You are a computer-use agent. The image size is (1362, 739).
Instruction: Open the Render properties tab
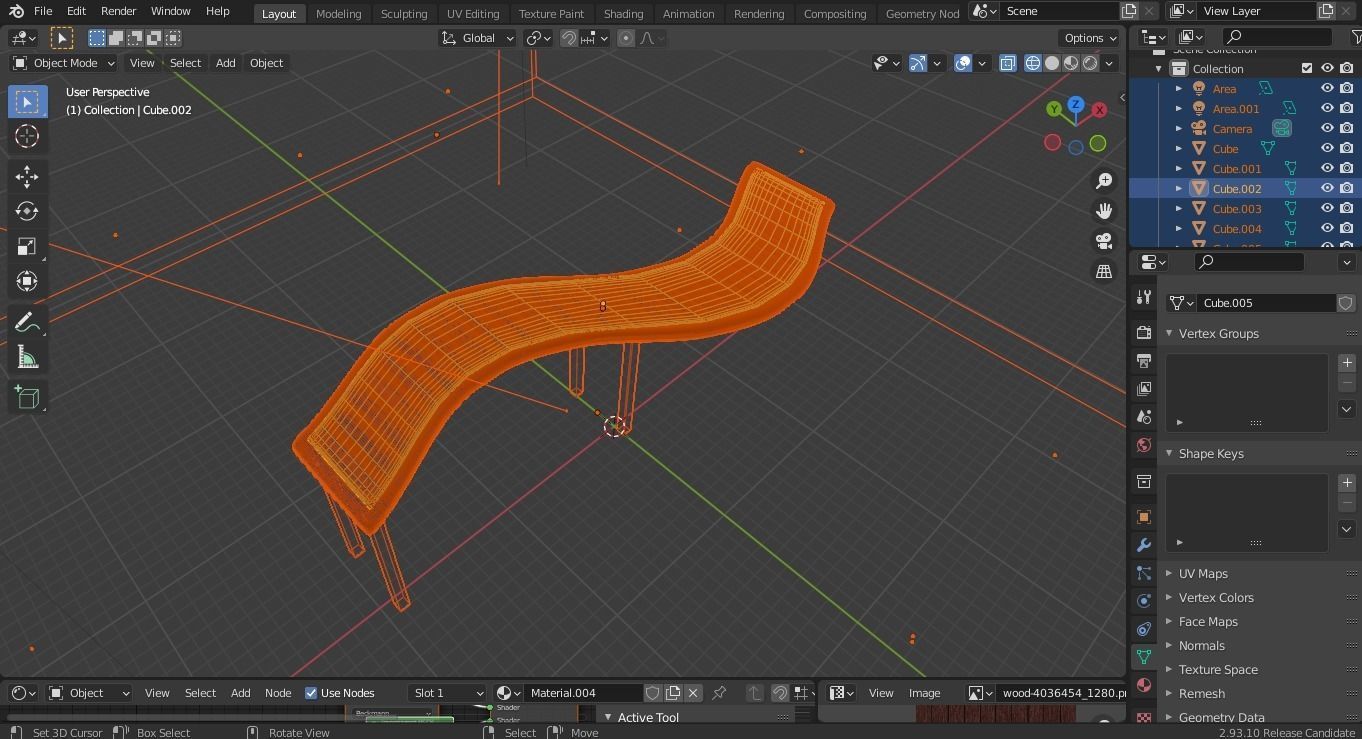1144,332
